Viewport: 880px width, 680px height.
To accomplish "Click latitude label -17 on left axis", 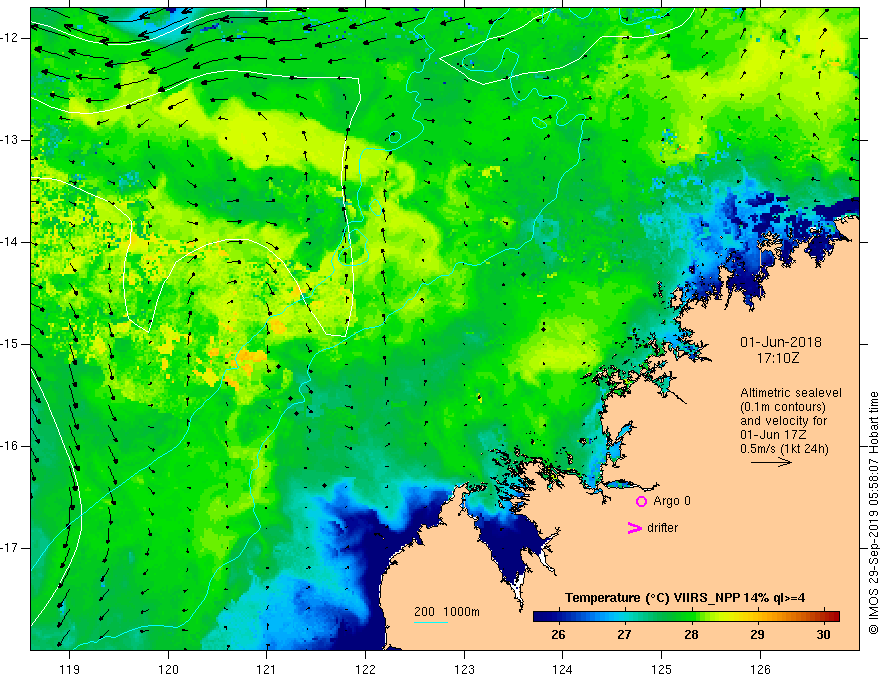I will 10,548.
